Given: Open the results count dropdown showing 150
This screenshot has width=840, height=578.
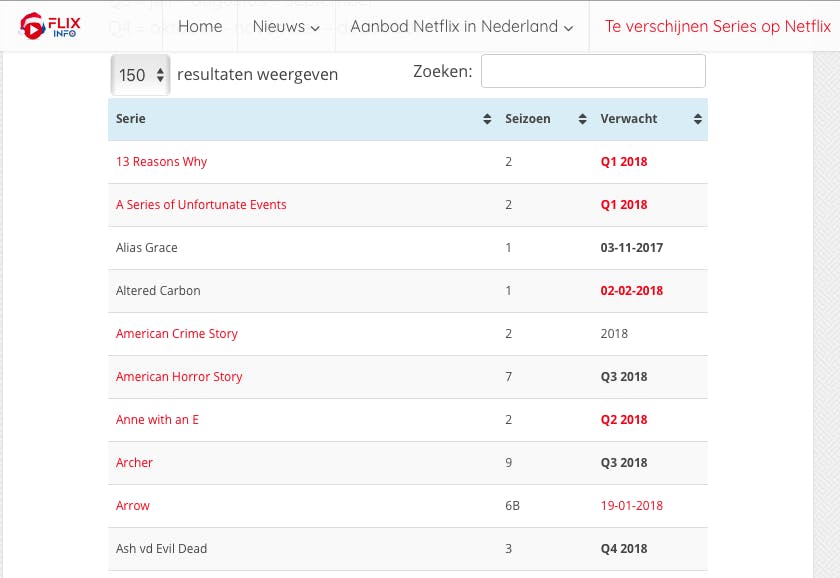Looking at the screenshot, I should coord(140,75).
